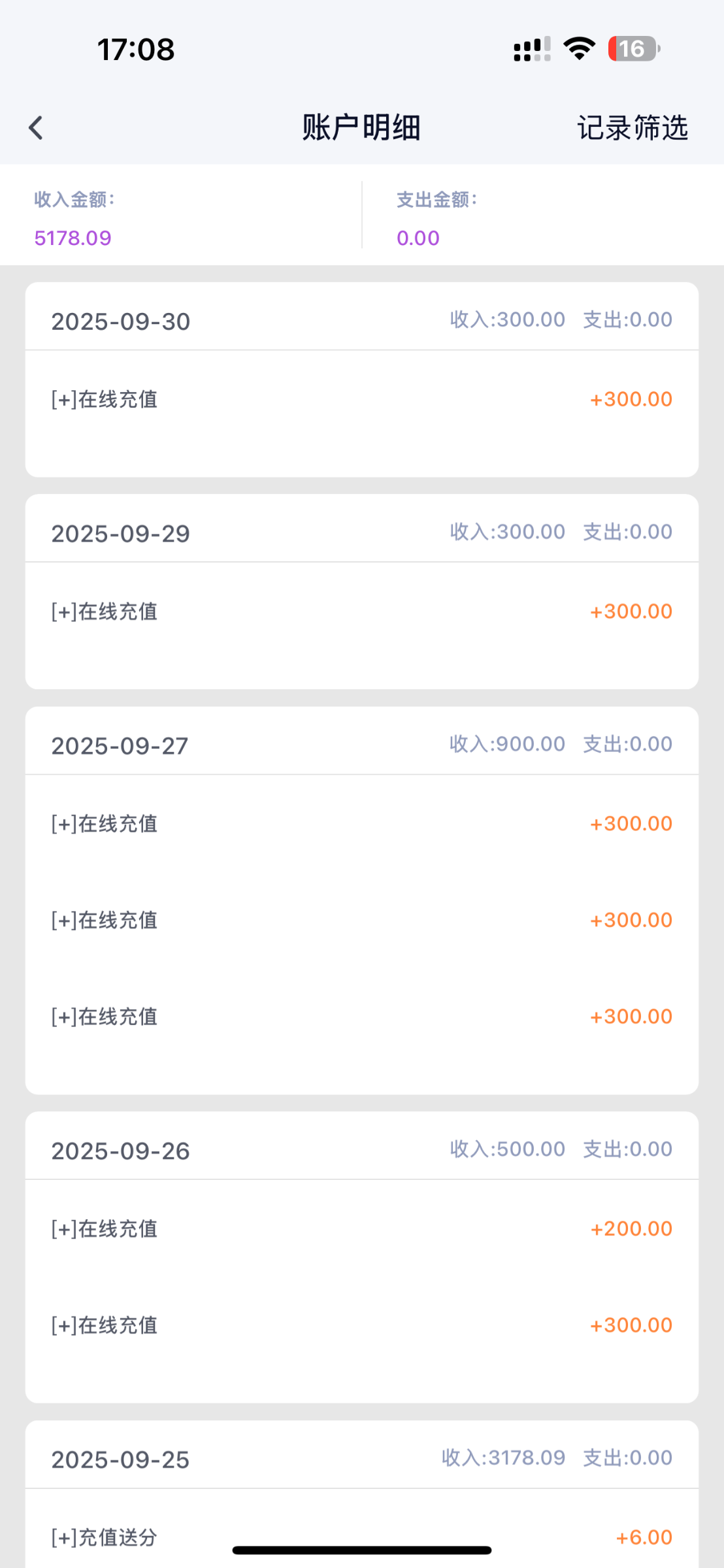Tap the cellular signal bars icon
Viewport: 724px width, 1568px height.
point(532,49)
